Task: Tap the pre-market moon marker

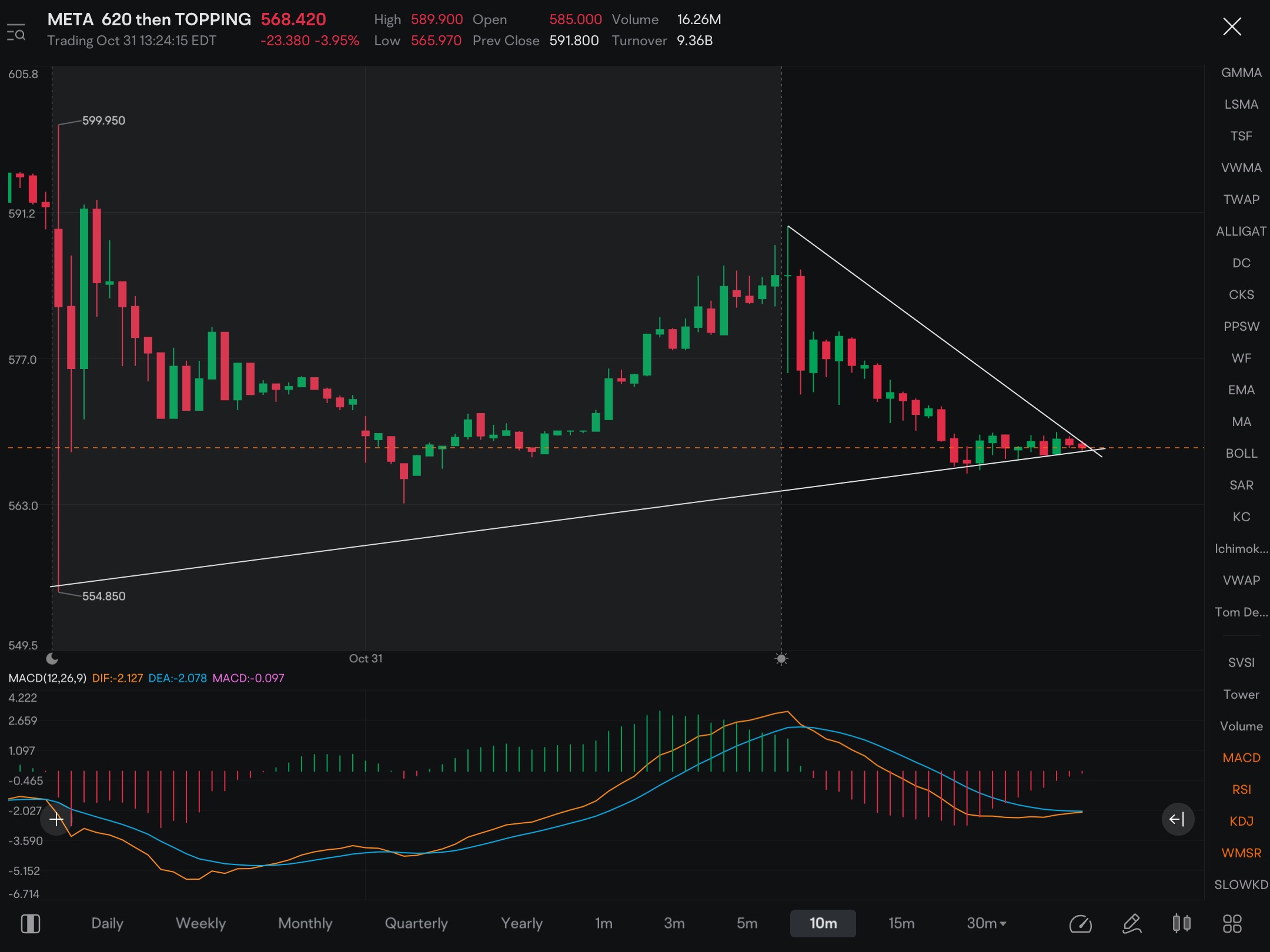Action: (x=52, y=658)
